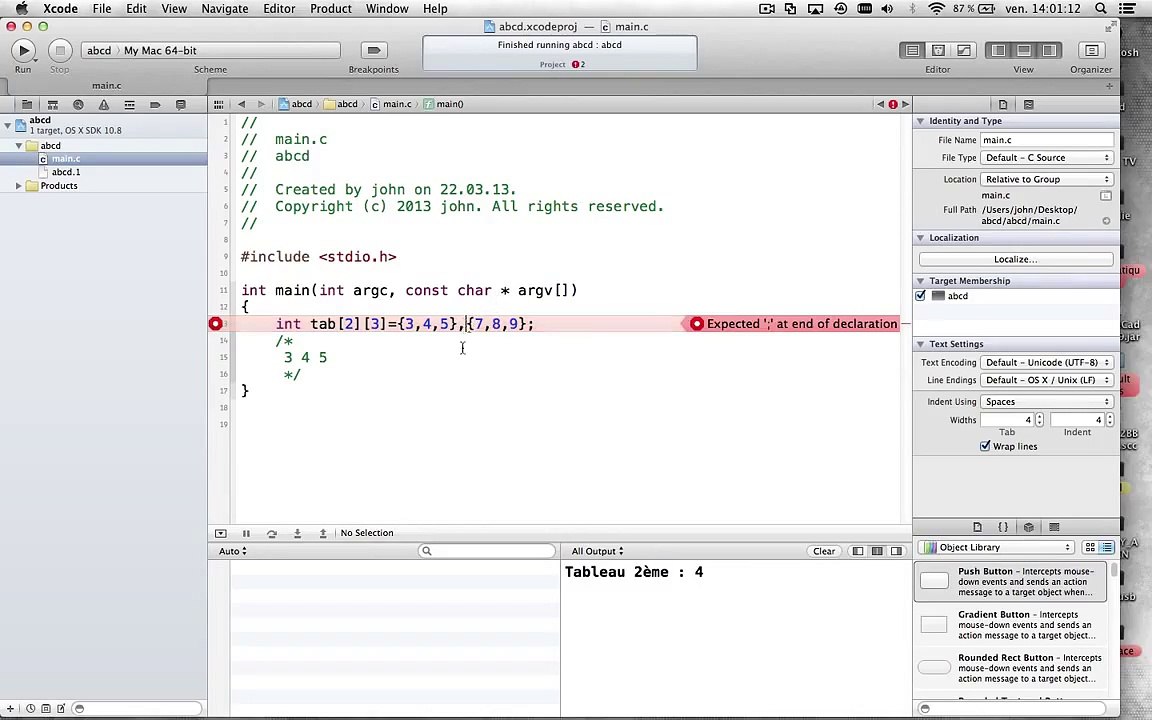Image resolution: width=1152 pixels, height=720 pixels.
Task: Open Auto variables scope dropdown
Action: tap(233, 551)
